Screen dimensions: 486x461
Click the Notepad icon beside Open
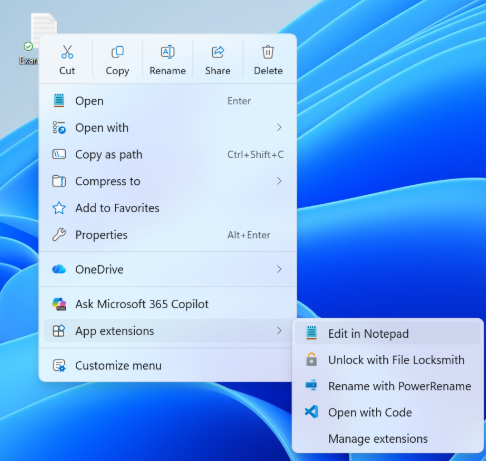(59, 101)
